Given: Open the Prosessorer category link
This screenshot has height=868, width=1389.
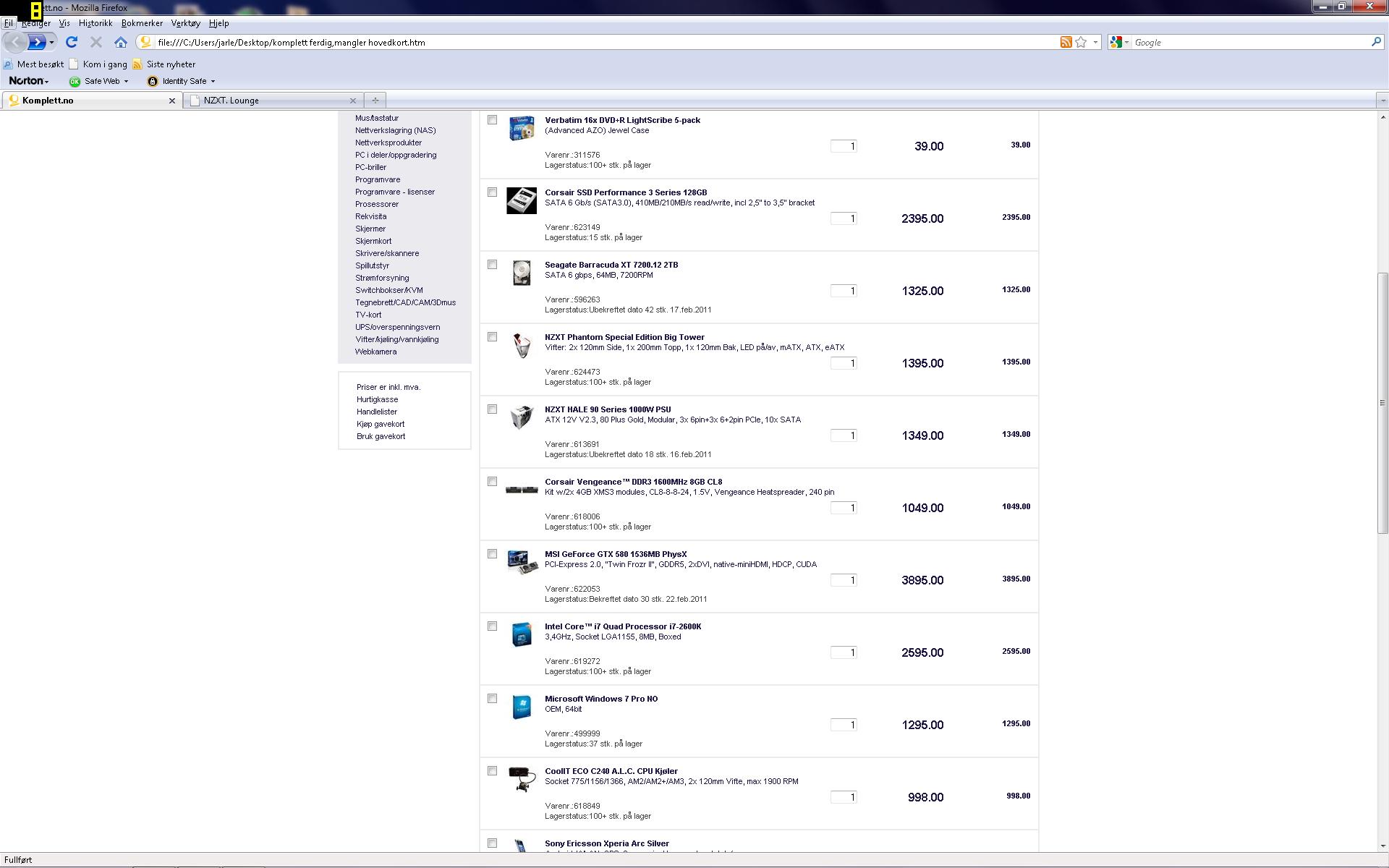Looking at the screenshot, I should [377, 204].
